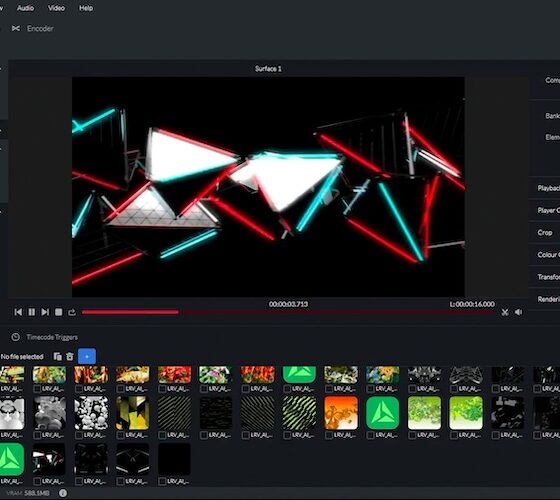Expand the Transform section
The width and height of the screenshot is (560, 500).
548,277
